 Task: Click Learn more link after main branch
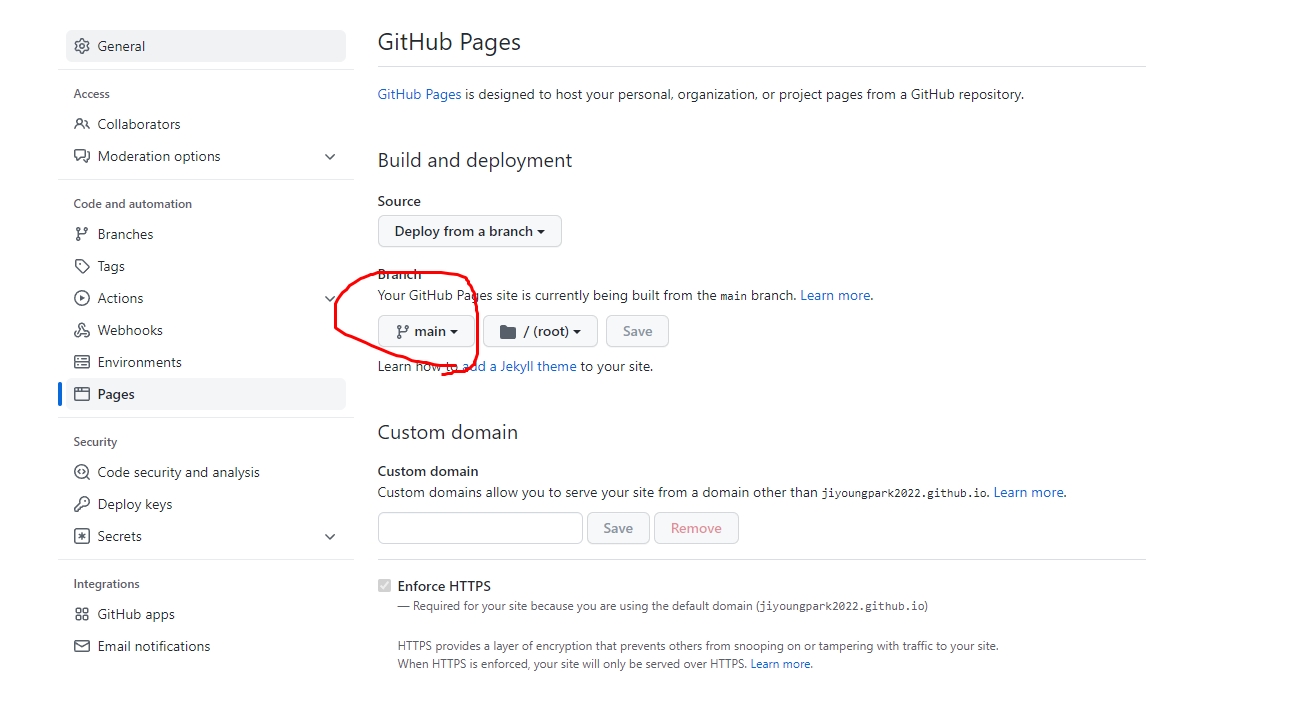pos(836,295)
